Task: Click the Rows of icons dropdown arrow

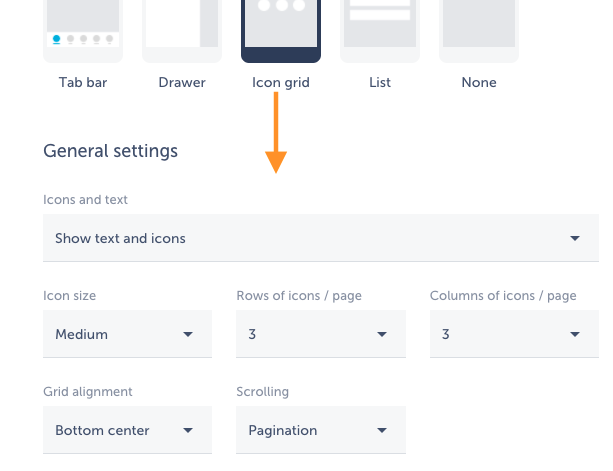Action: [381, 334]
